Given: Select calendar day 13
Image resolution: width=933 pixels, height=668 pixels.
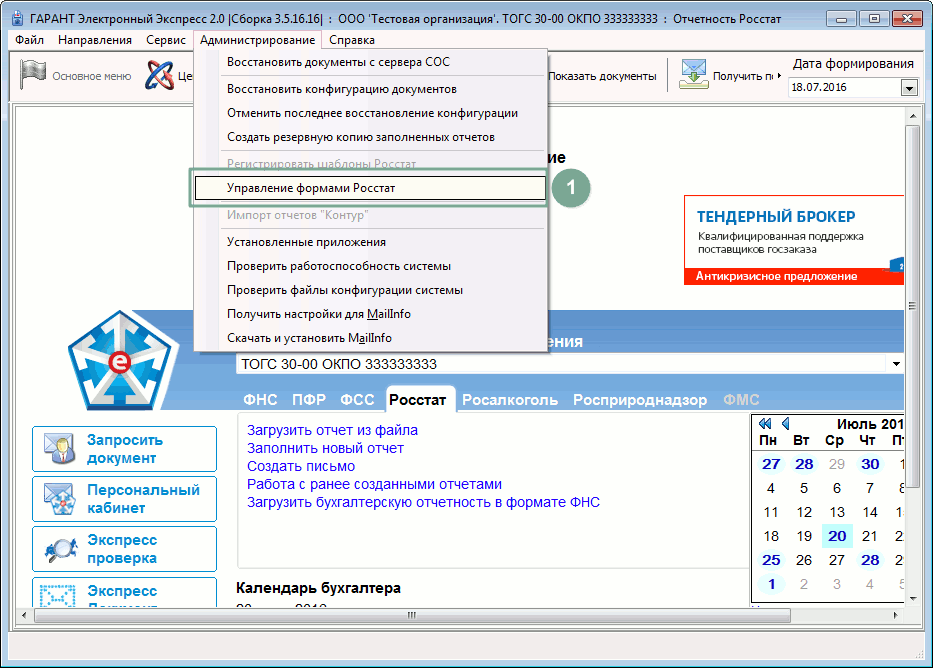Looking at the screenshot, I should [x=837, y=512].
